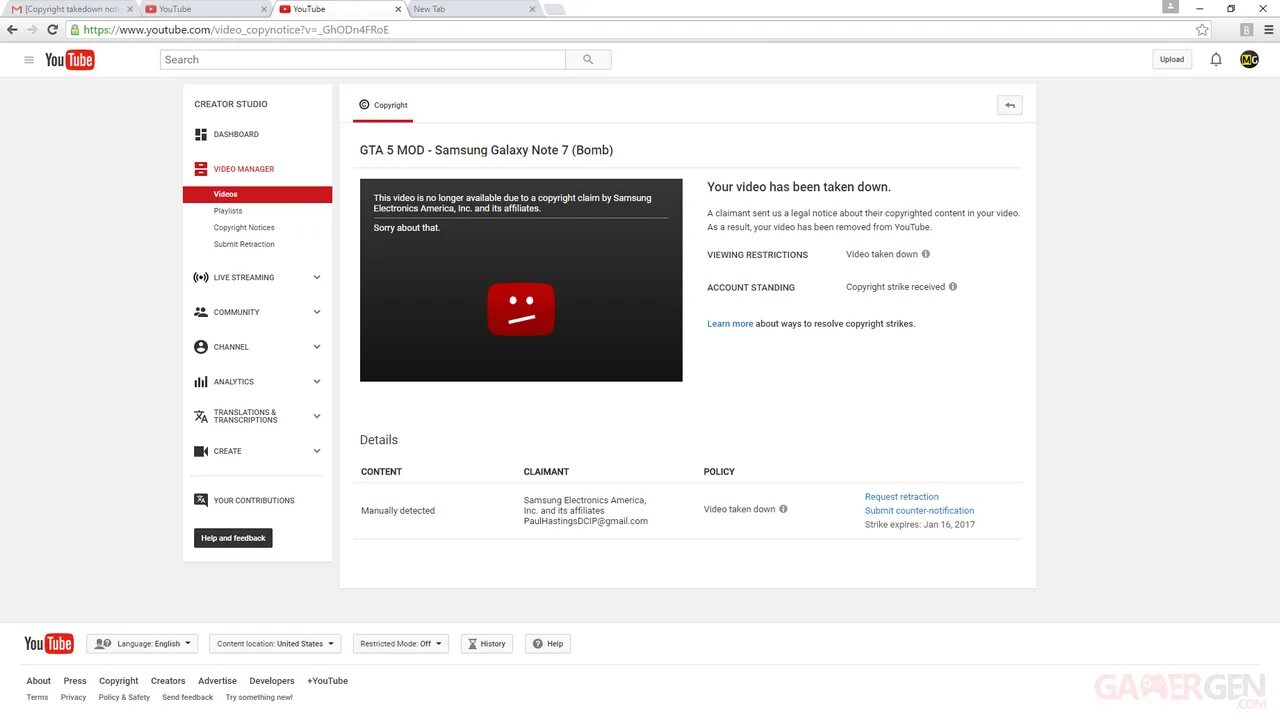Screen dimensions: 1280x723
Task: Click the Upload button
Action: (x=1172, y=60)
